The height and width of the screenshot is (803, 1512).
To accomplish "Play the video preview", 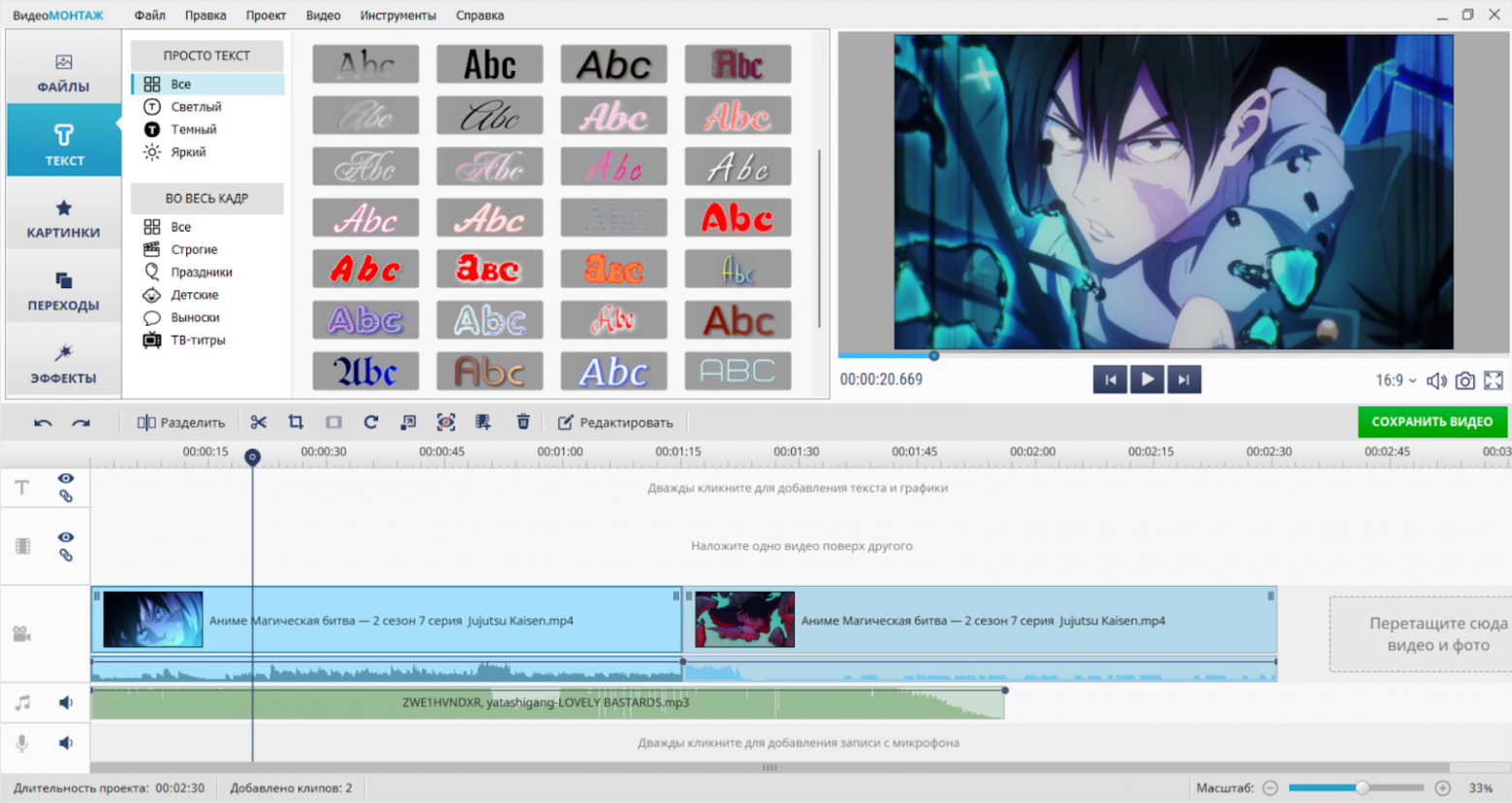I will [x=1148, y=379].
